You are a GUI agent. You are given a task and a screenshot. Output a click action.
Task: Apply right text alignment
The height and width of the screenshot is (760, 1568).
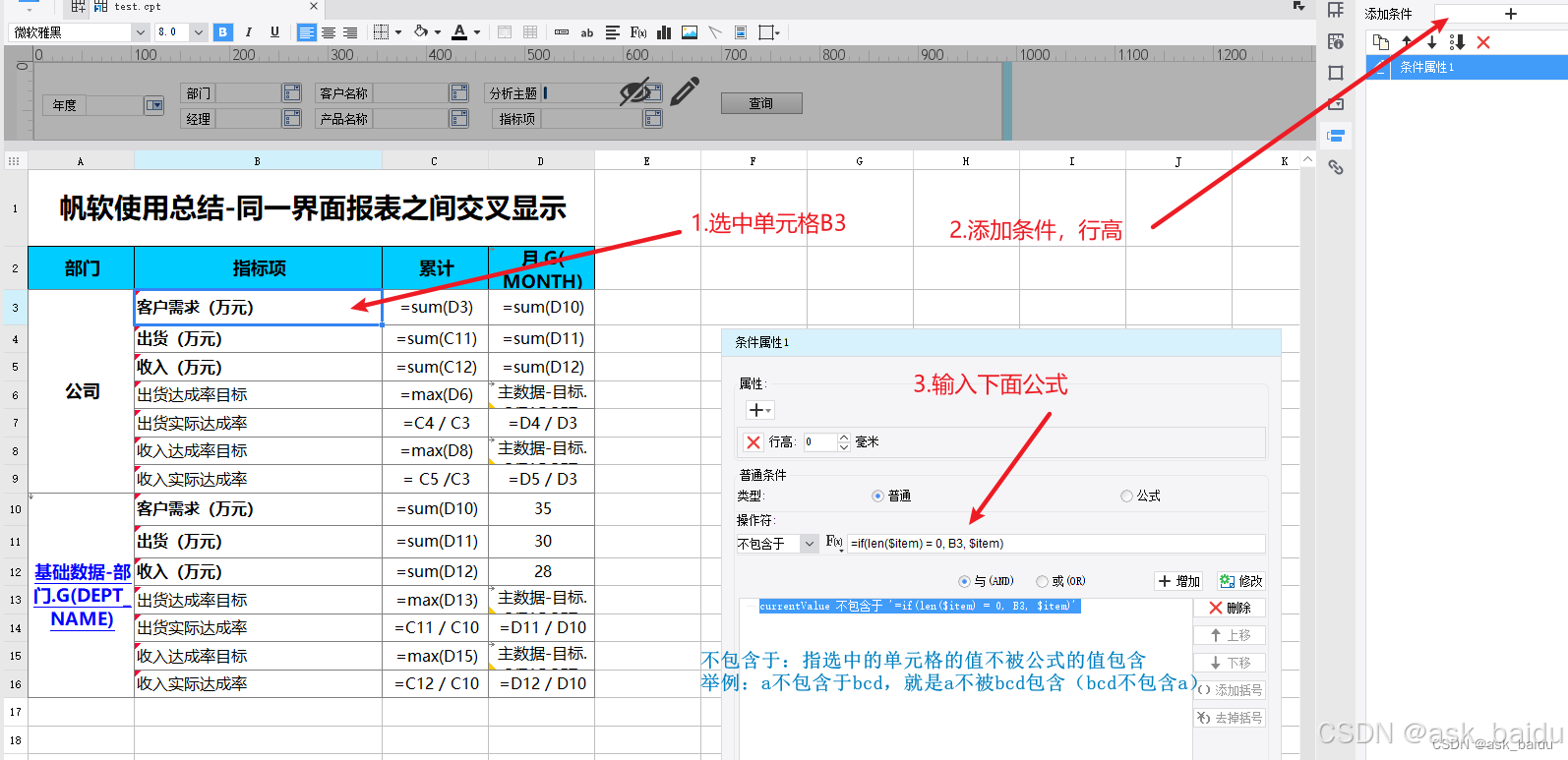coord(349,32)
